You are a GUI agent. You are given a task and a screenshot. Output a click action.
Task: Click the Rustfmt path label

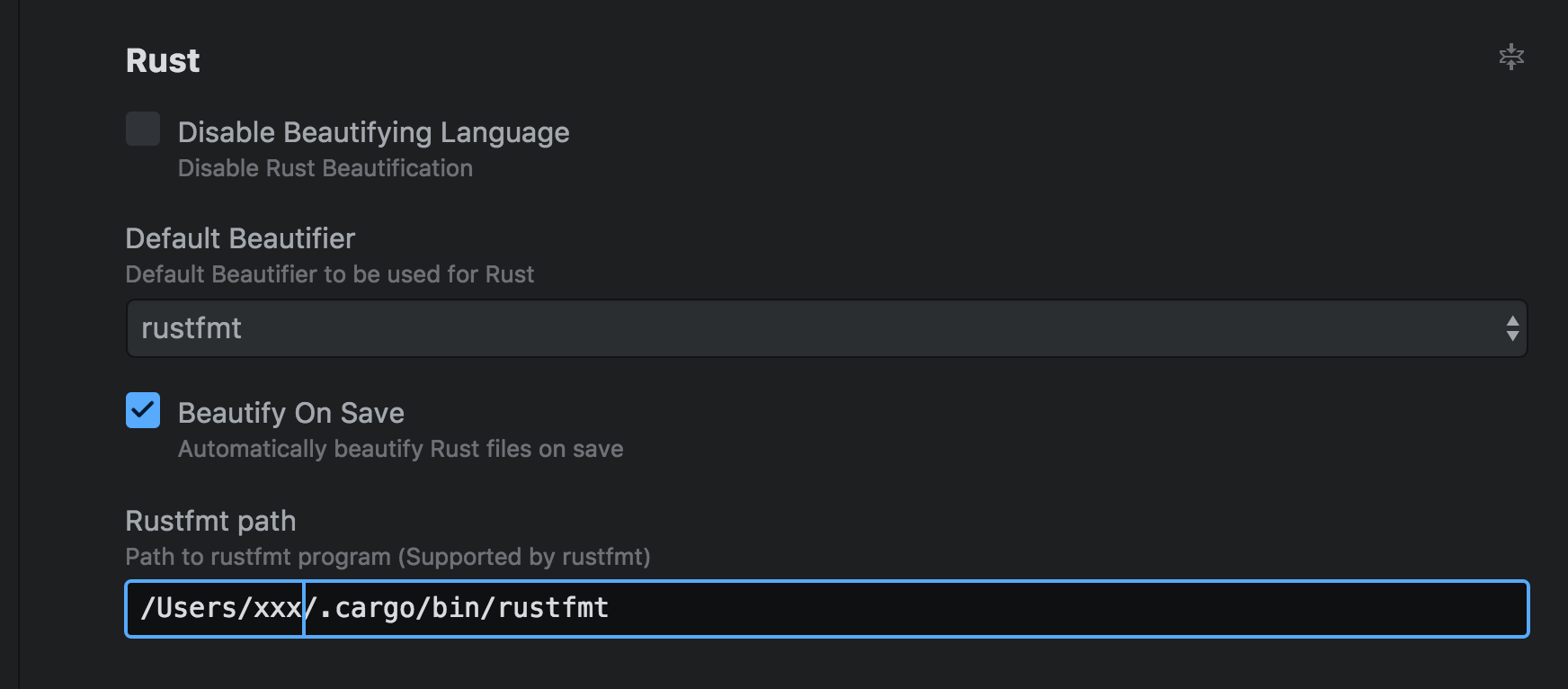[210, 521]
